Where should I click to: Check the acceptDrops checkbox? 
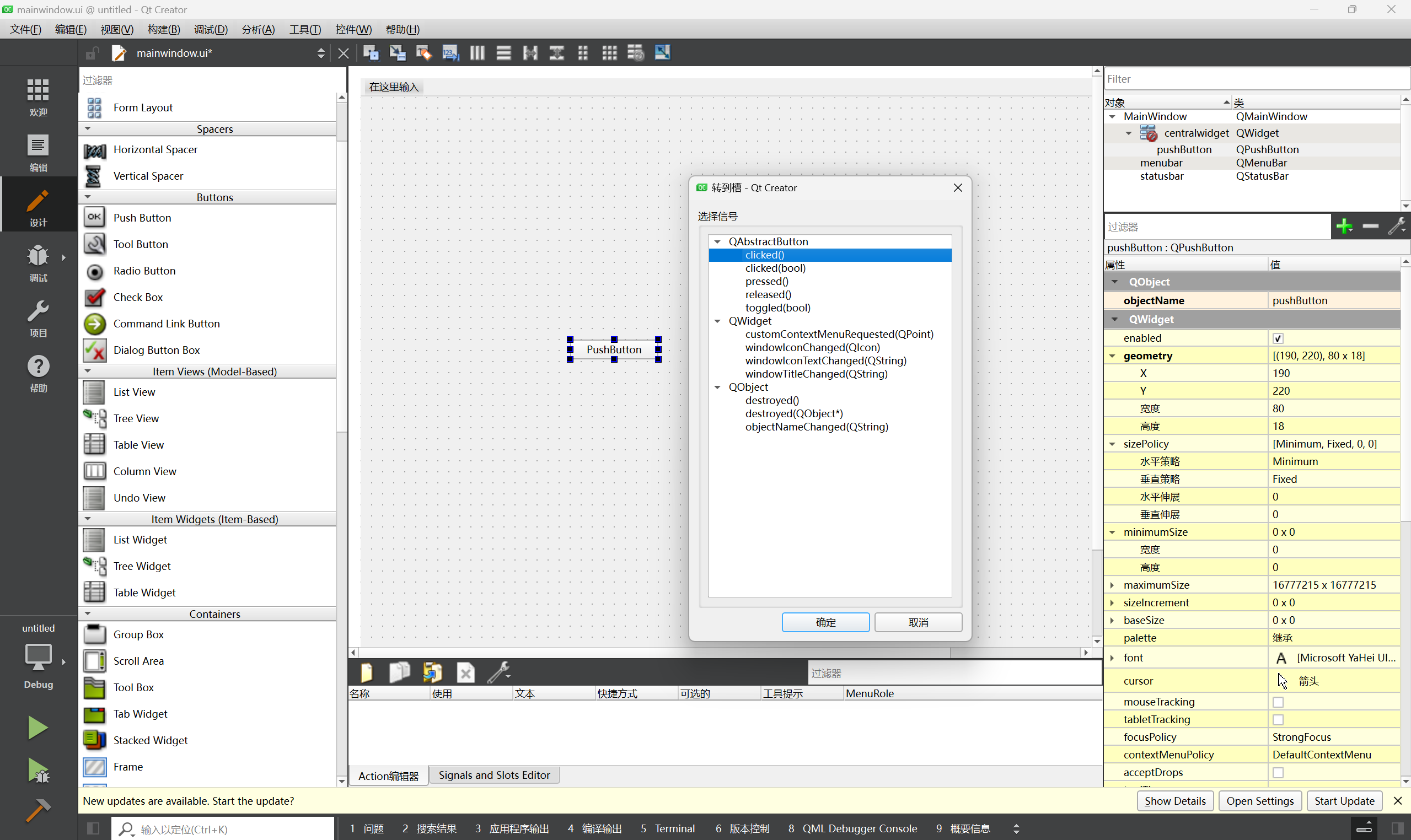[x=1278, y=773]
